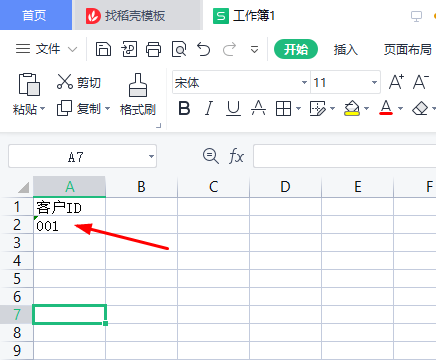Viewport: 436px width, 360px height.
Task: Click the eraser clear format icon
Action: pos(420,109)
